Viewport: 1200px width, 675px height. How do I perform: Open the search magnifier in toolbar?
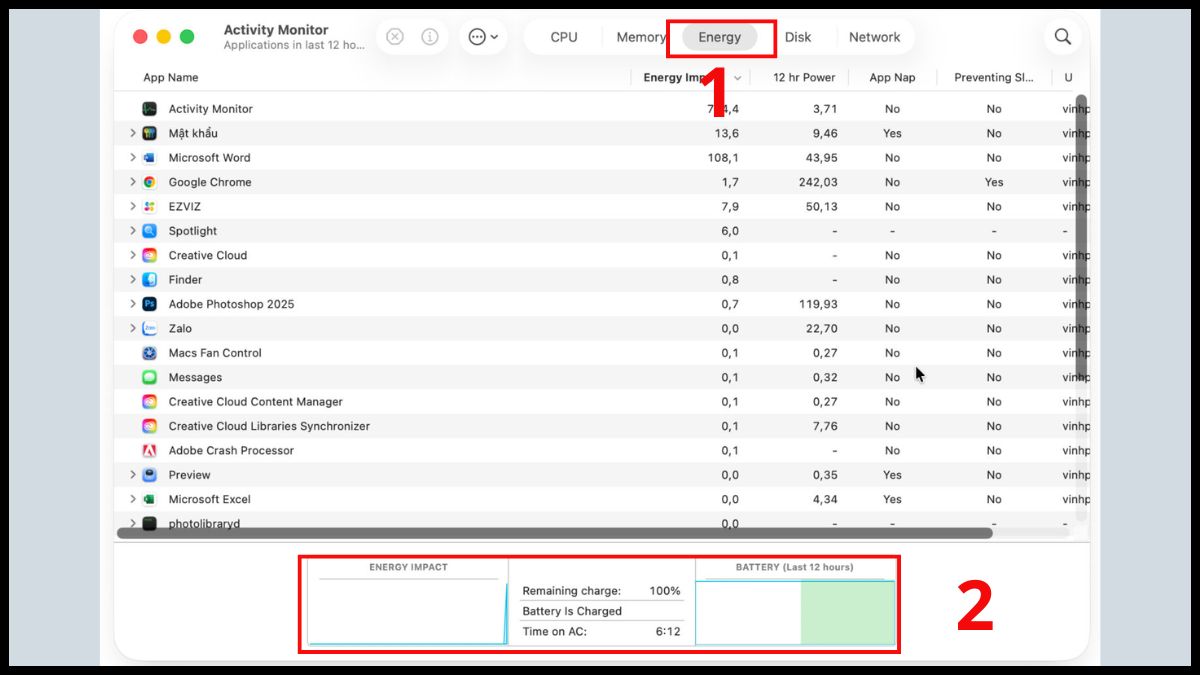pos(1063,37)
